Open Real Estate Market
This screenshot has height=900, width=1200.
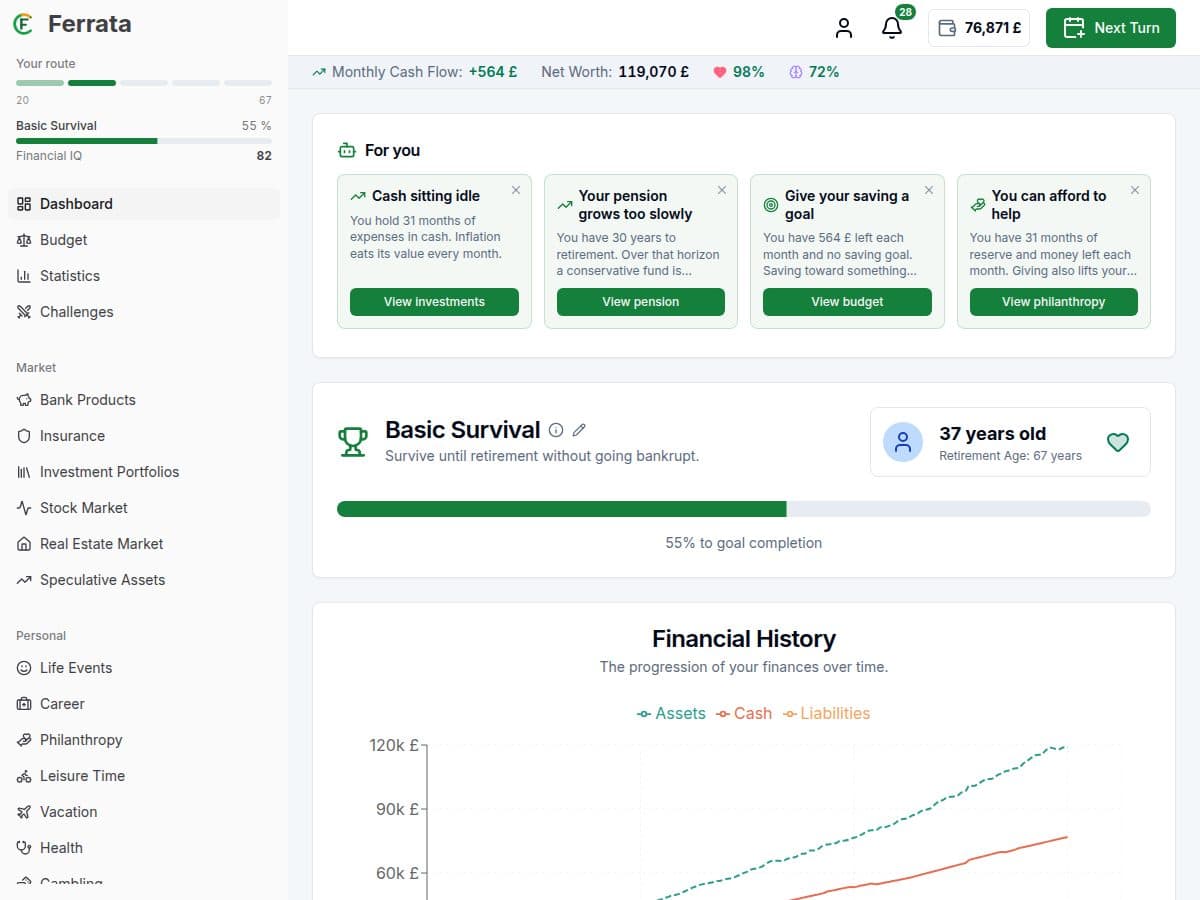[x=144, y=544]
